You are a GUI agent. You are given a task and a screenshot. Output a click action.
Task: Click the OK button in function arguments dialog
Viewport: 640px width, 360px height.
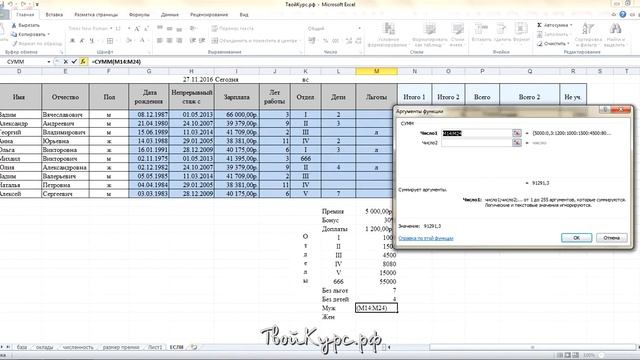[x=576, y=238]
